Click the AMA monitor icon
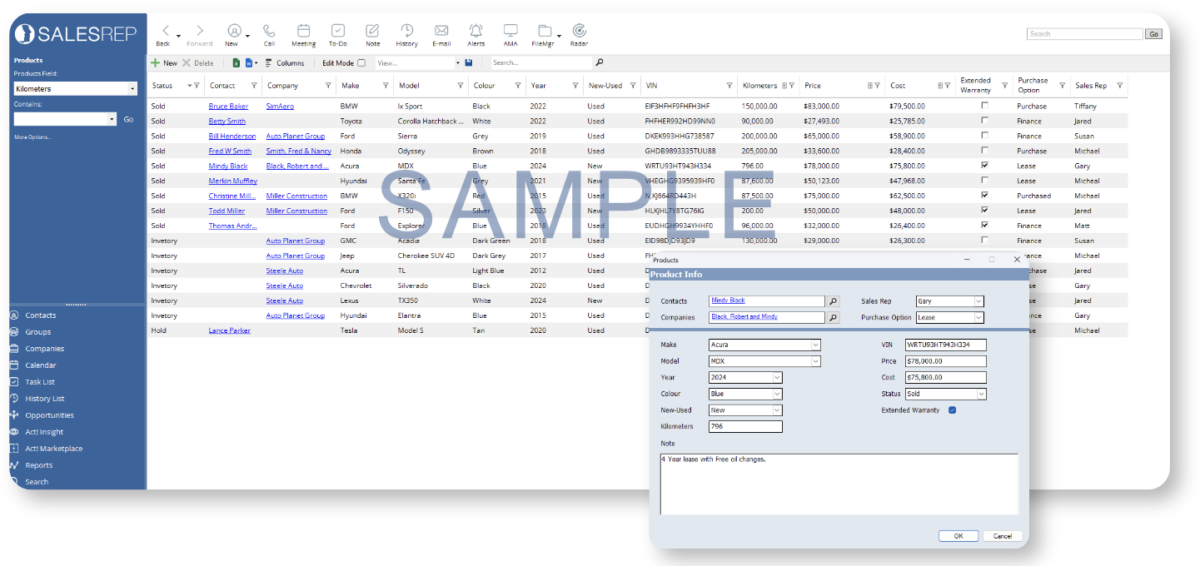Screen dimensions: 1200x566 [511, 31]
